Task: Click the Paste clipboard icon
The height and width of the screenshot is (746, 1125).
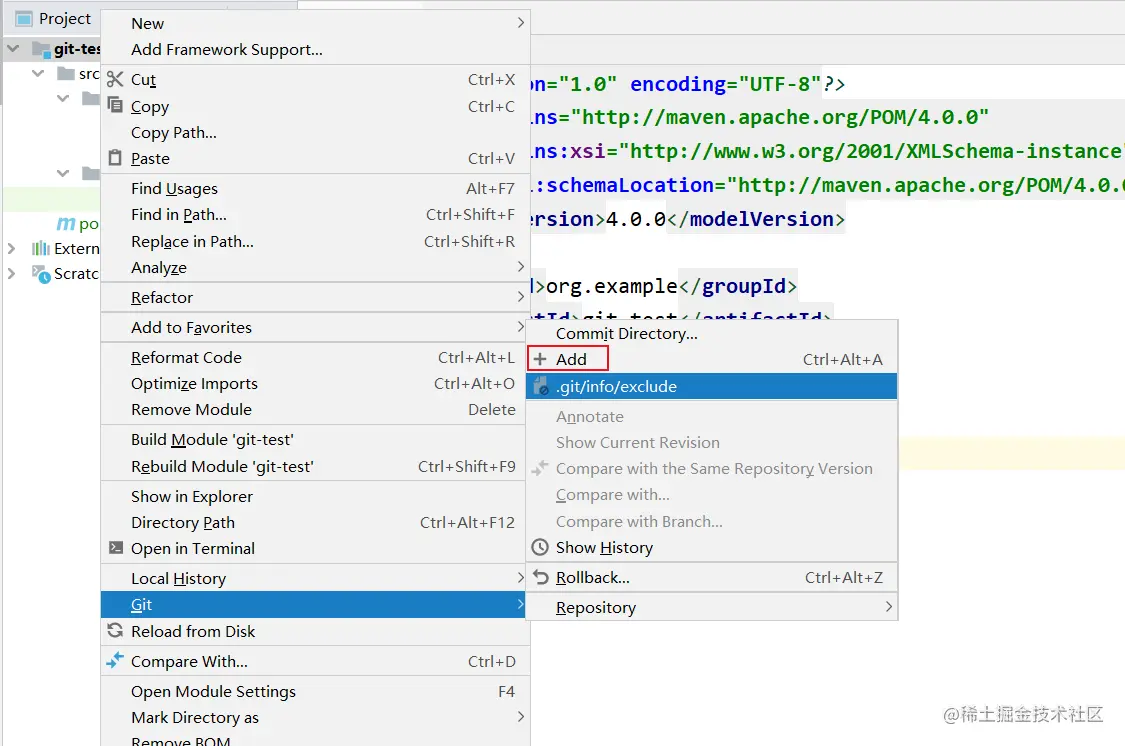Action: coord(115,157)
